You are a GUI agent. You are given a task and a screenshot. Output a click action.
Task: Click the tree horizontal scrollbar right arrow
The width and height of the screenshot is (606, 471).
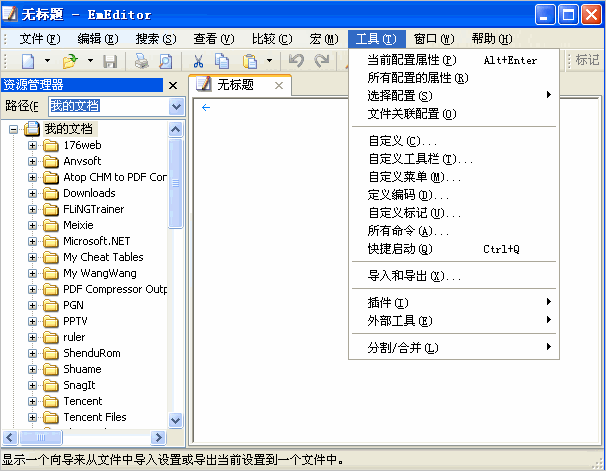click(x=158, y=437)
